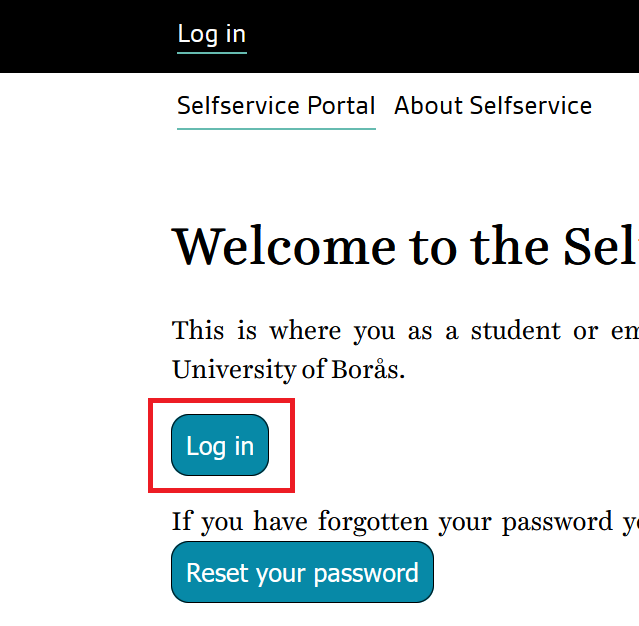
Task: Switch to the About Selfservice tab
Action: (x=493, y=106)
